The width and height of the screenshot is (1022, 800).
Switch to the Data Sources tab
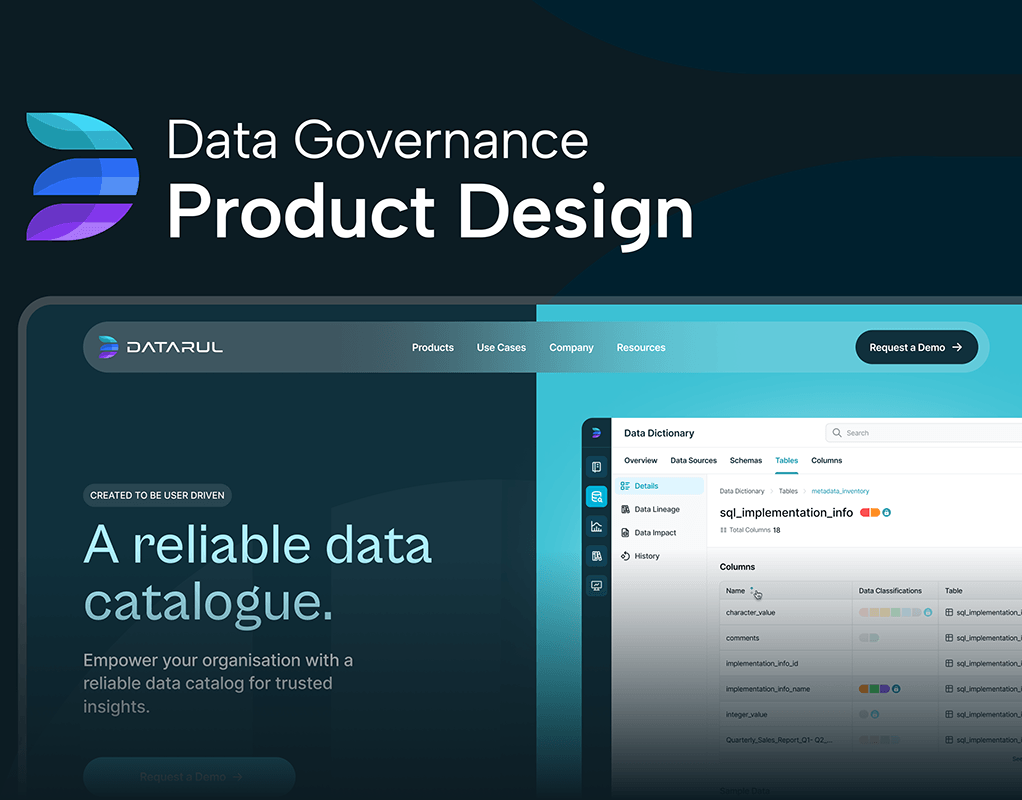pyautogui.click(x=694, y=460)
